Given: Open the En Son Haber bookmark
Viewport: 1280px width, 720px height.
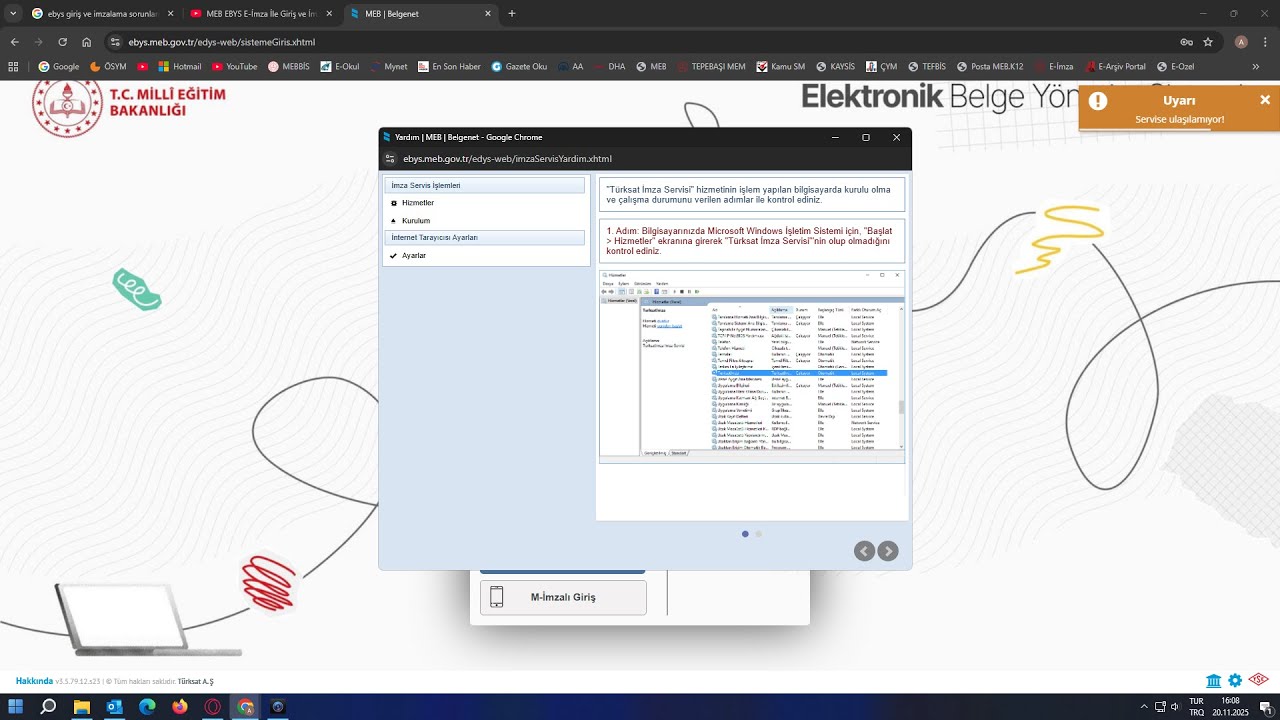Looking at the screenshot, I should pyautogui.click(x=449, y=67).
